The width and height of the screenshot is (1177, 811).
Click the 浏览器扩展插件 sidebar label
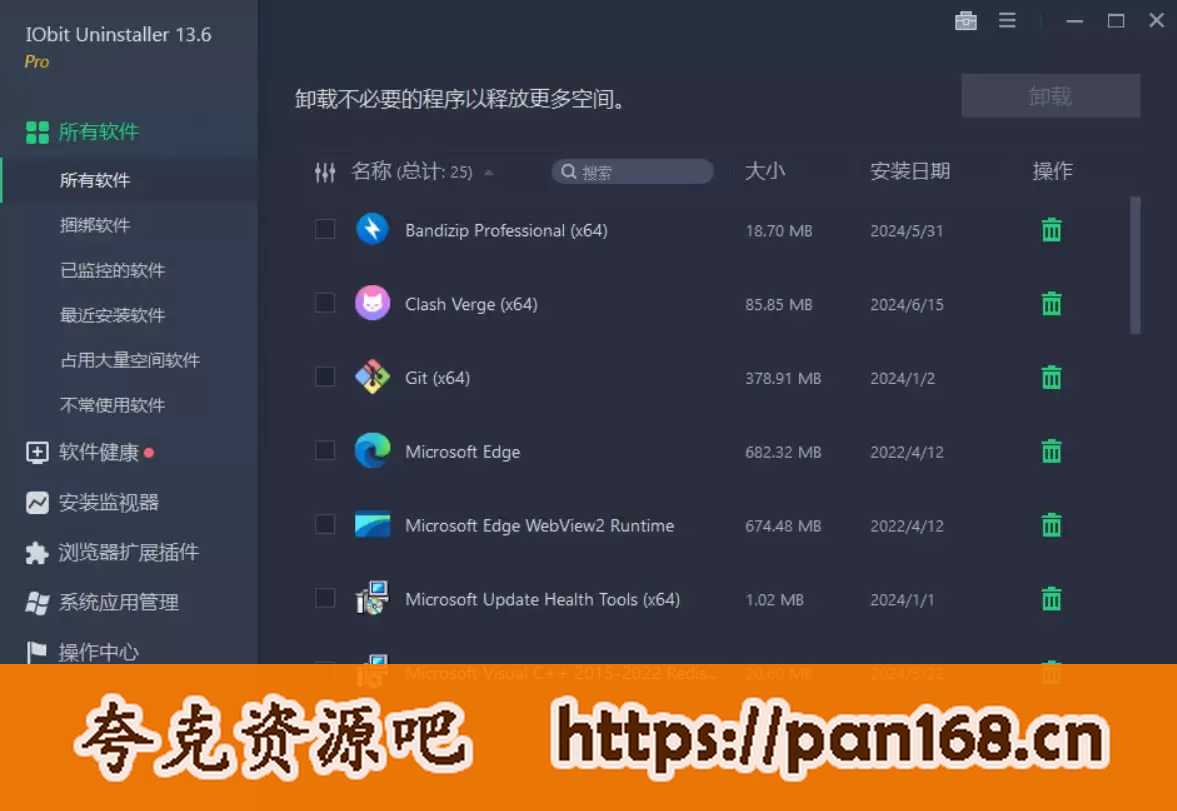click(x=128, y=553)
